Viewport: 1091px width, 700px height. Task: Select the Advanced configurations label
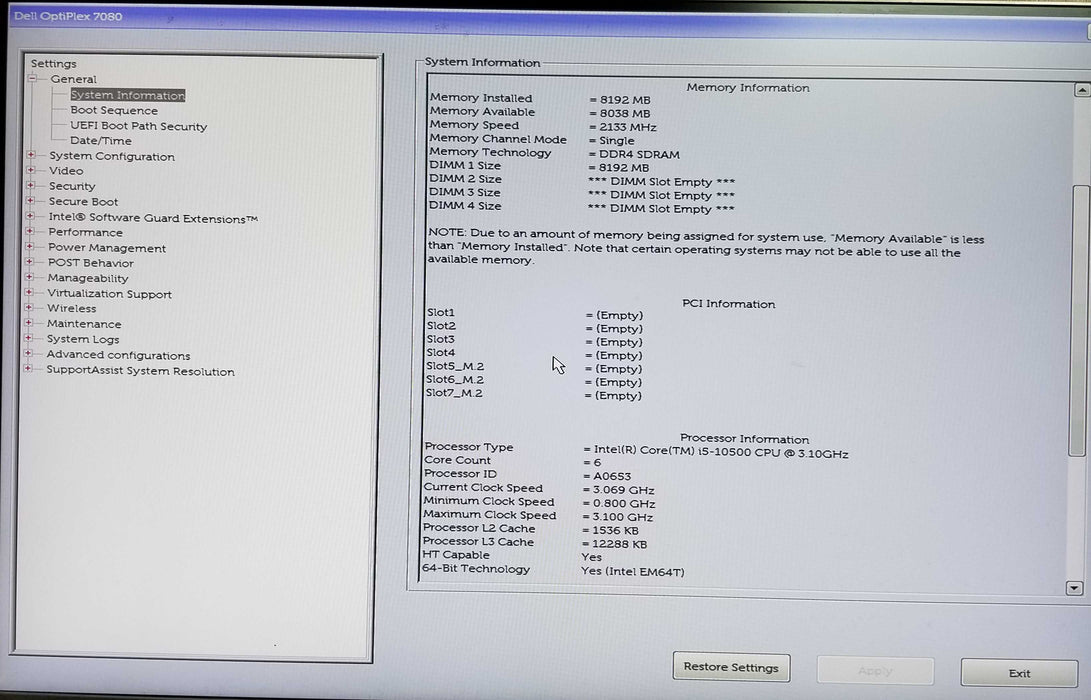[x=118, y=355]
